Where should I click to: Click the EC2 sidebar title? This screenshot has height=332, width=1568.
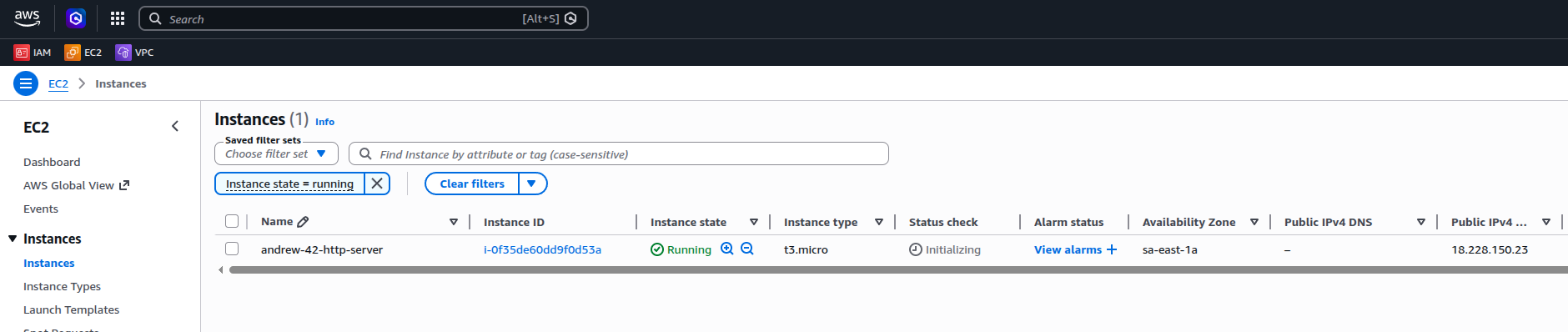(36, 127)
